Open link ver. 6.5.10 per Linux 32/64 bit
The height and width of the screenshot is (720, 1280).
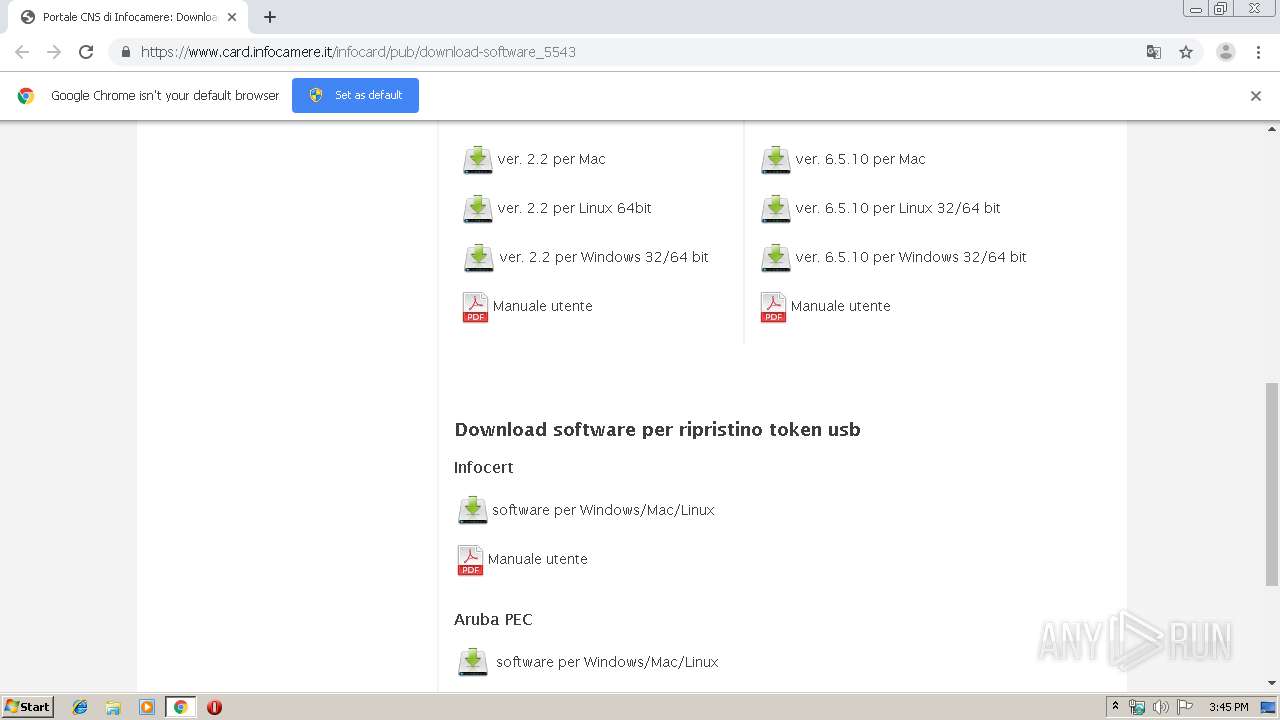898,208
